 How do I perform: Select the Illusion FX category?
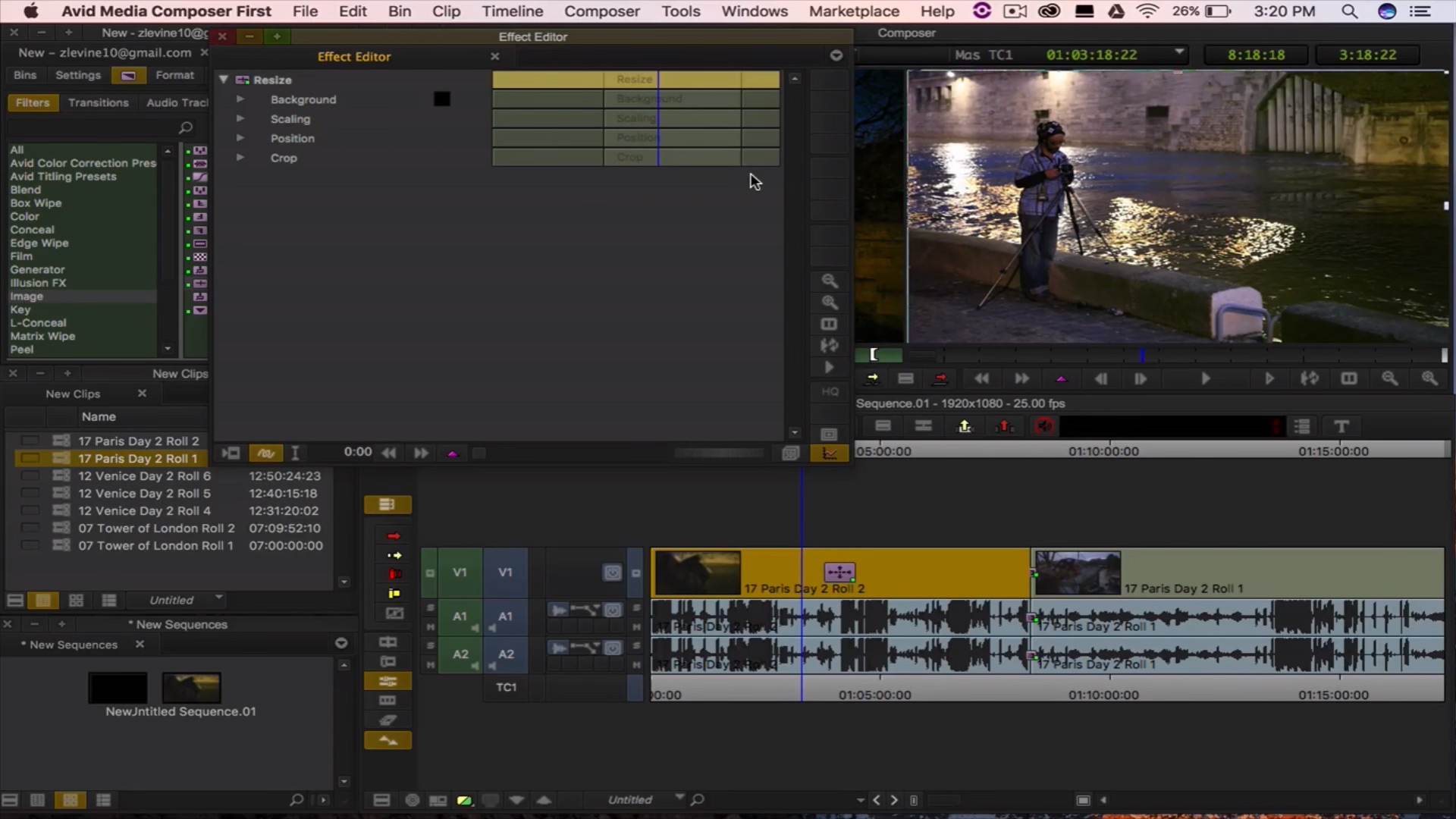point(38,283)
